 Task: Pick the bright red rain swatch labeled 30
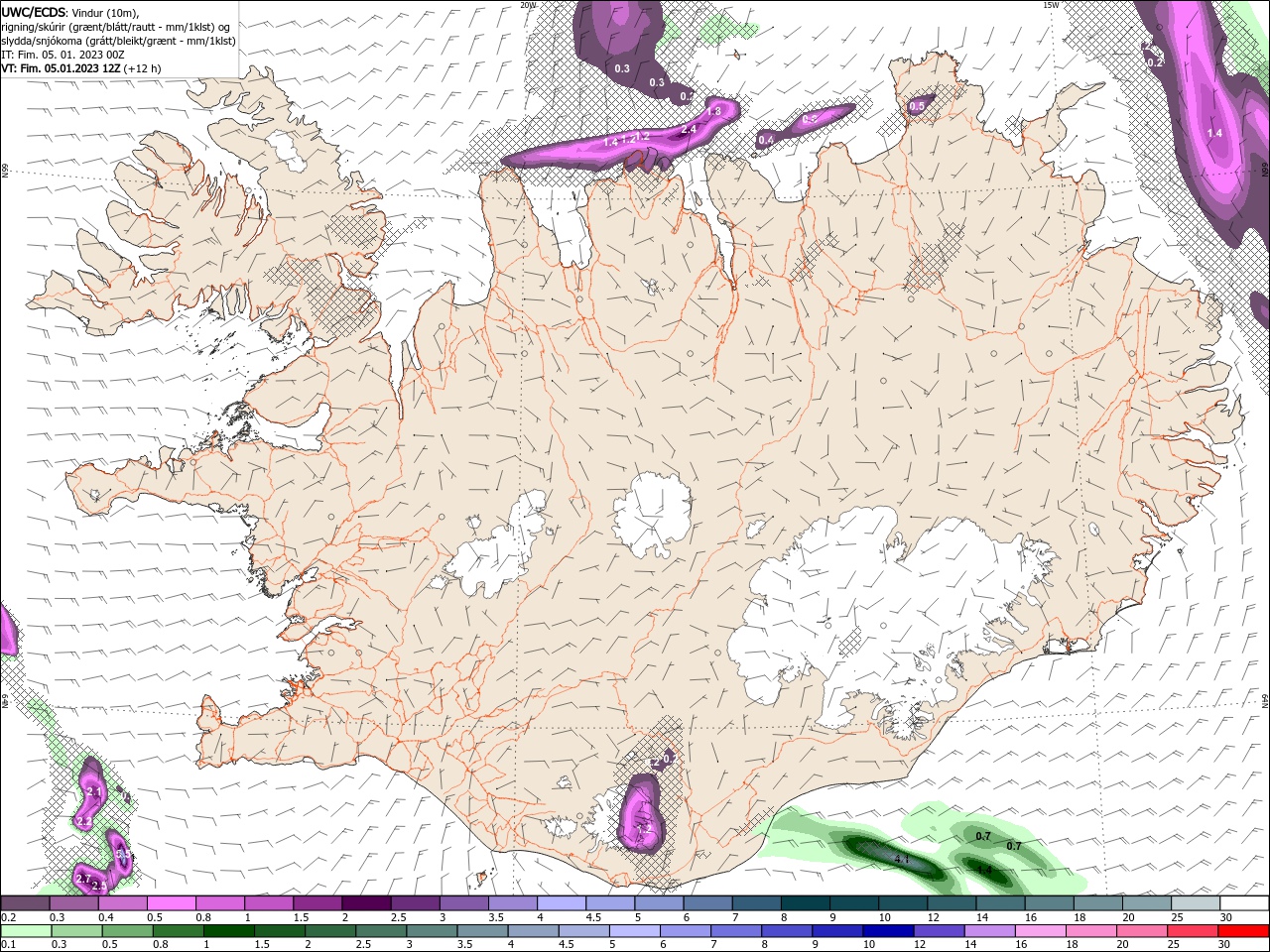(x=1243, y=930)
